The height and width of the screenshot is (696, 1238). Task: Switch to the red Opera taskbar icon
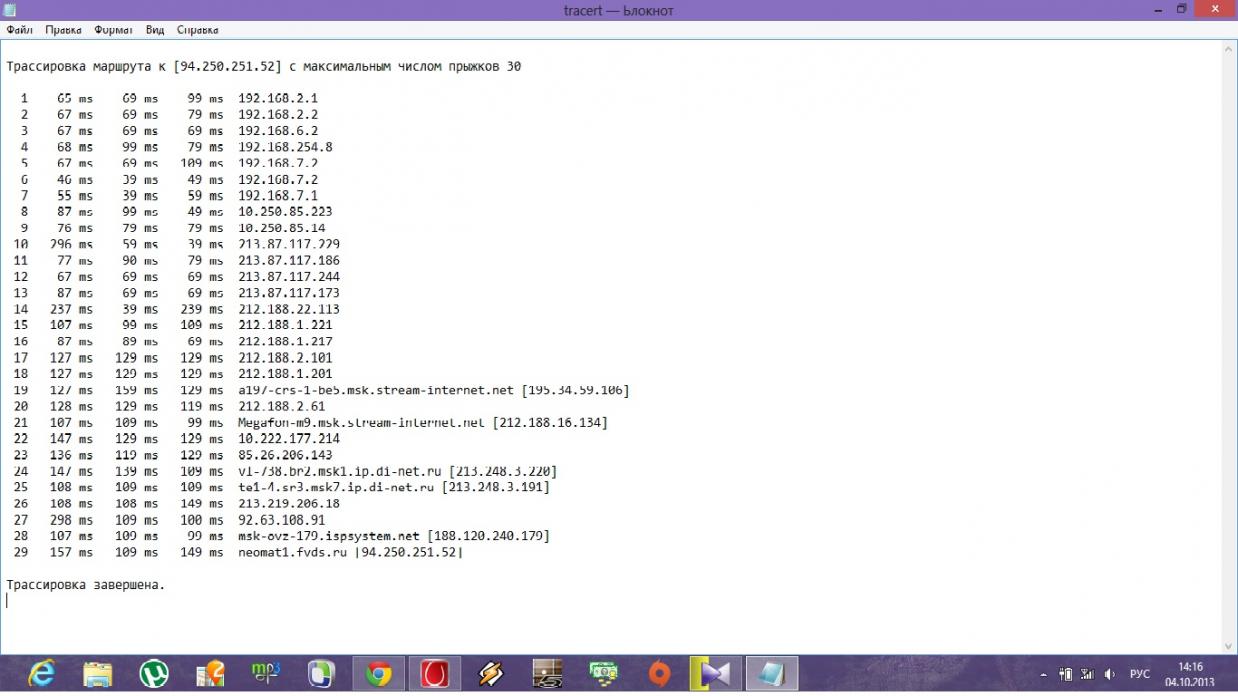coord(434,674)
